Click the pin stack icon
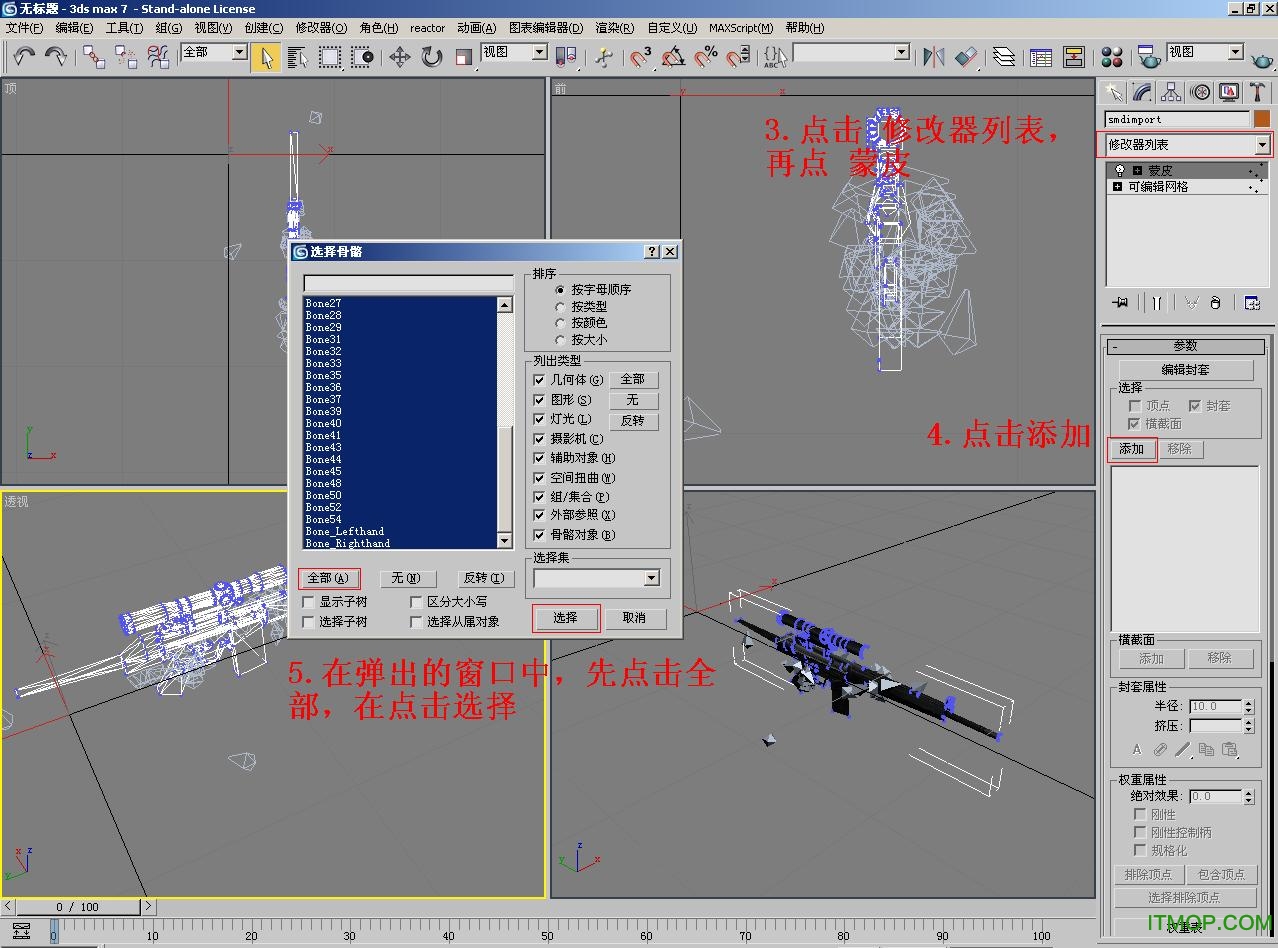Viewport: 1278px width, 948px height. [x=1120, y=303]
